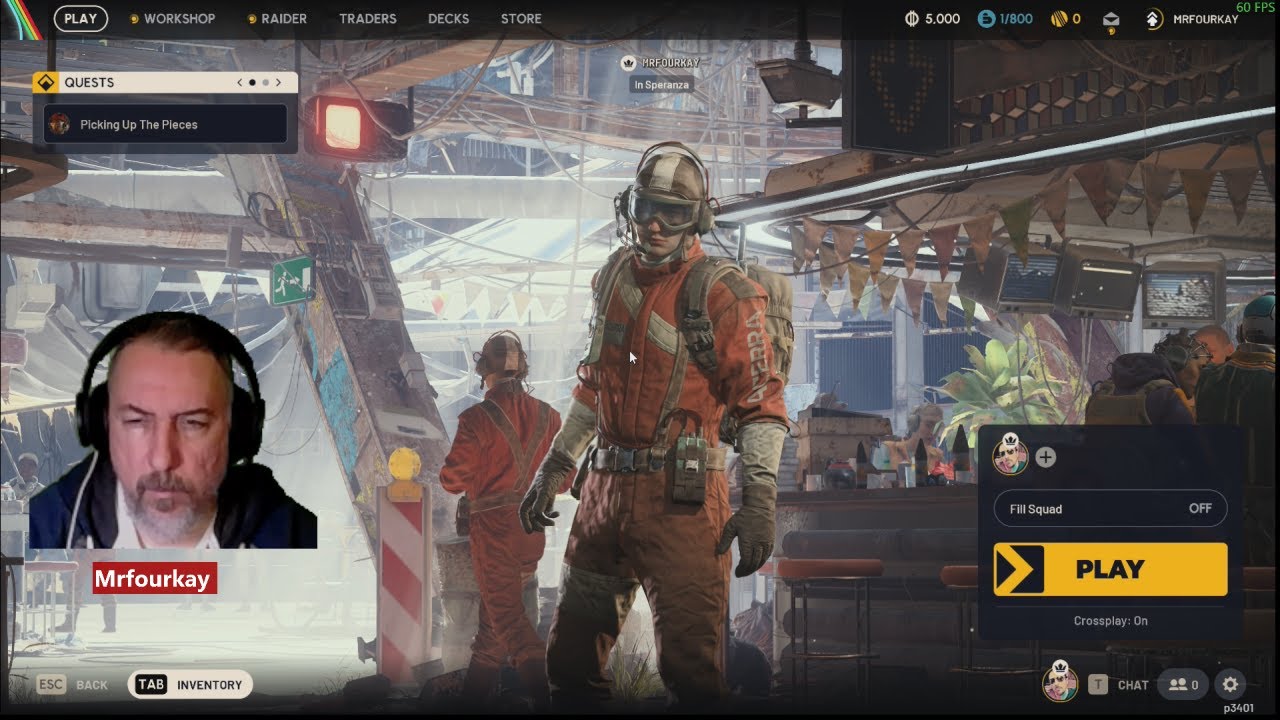The image size is (1280, 720).
Task: Open the Traders tab
Action: (367, 18)
